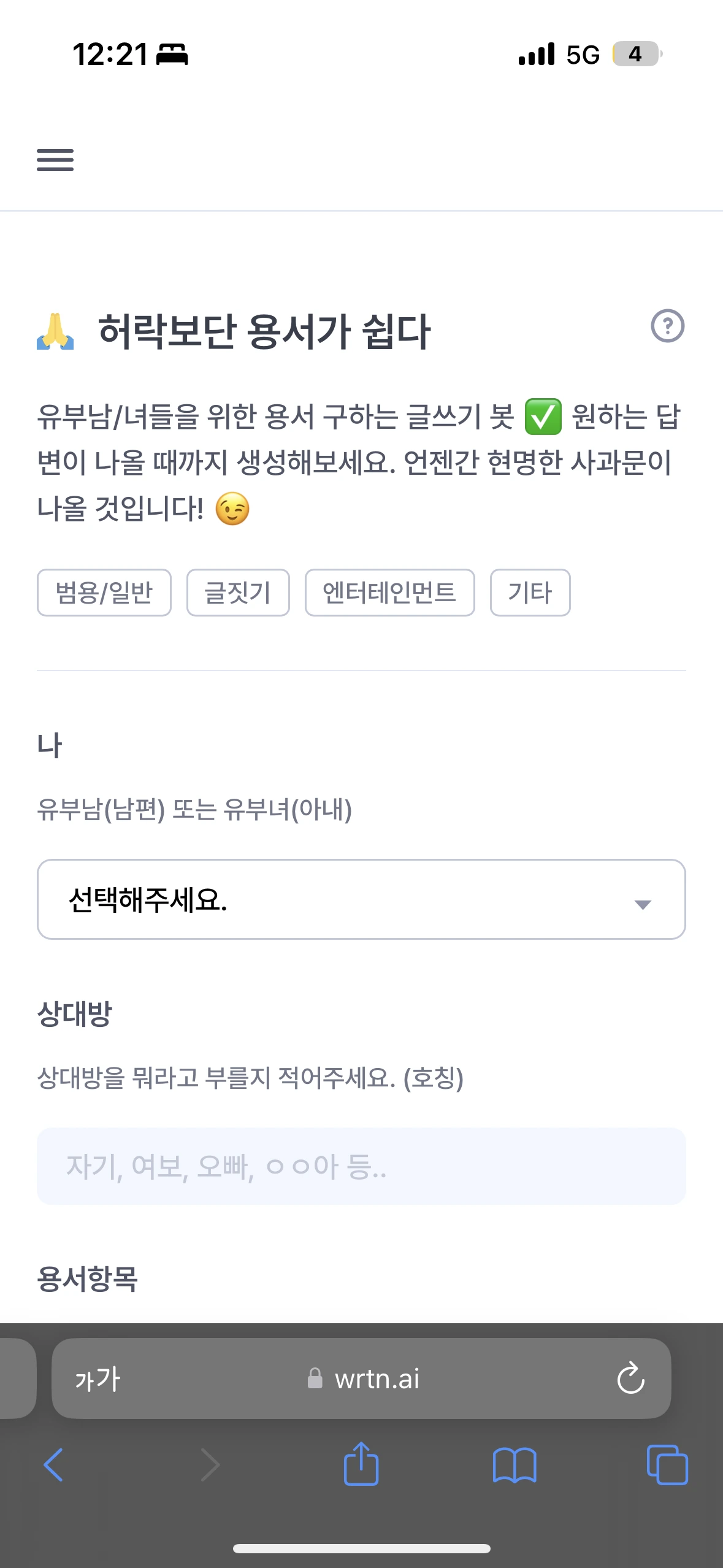Focus the 상대방 nickname input field

pyautogui.click(x=361, y=1166)
